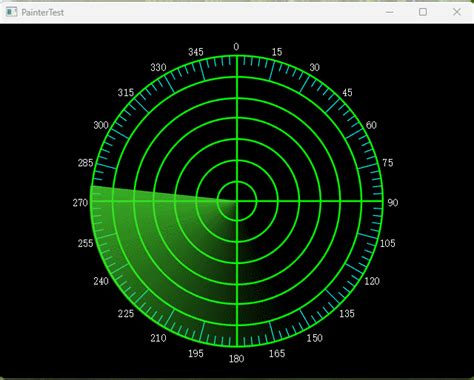Minimize the PainterTest window
474x380 pixels.
[x=389, y=12]
